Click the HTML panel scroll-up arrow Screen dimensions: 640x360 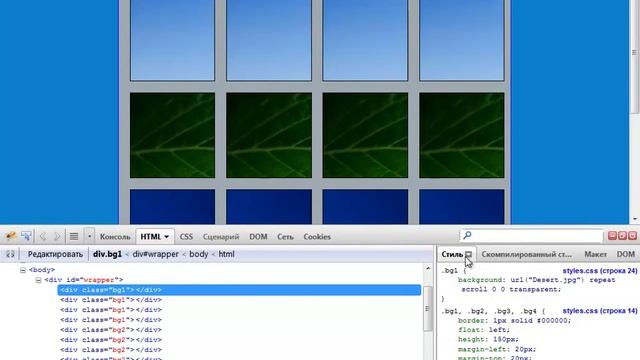(428, 268)
